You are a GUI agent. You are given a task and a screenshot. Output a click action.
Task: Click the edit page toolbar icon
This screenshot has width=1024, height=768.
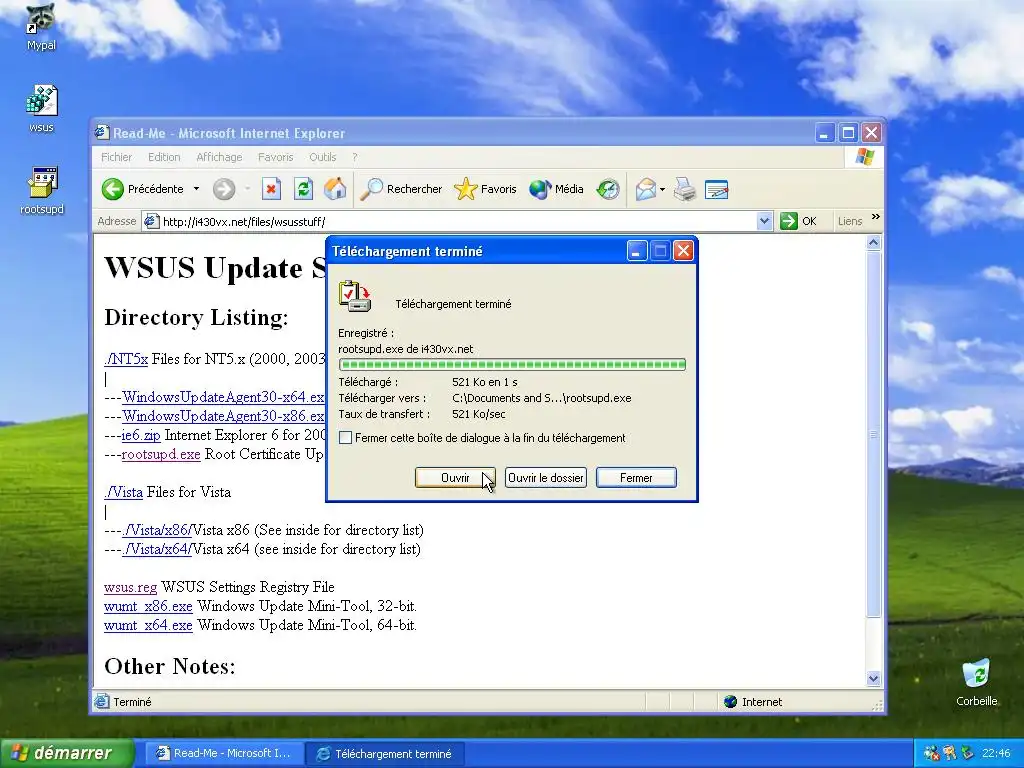(x=716, y=189)
